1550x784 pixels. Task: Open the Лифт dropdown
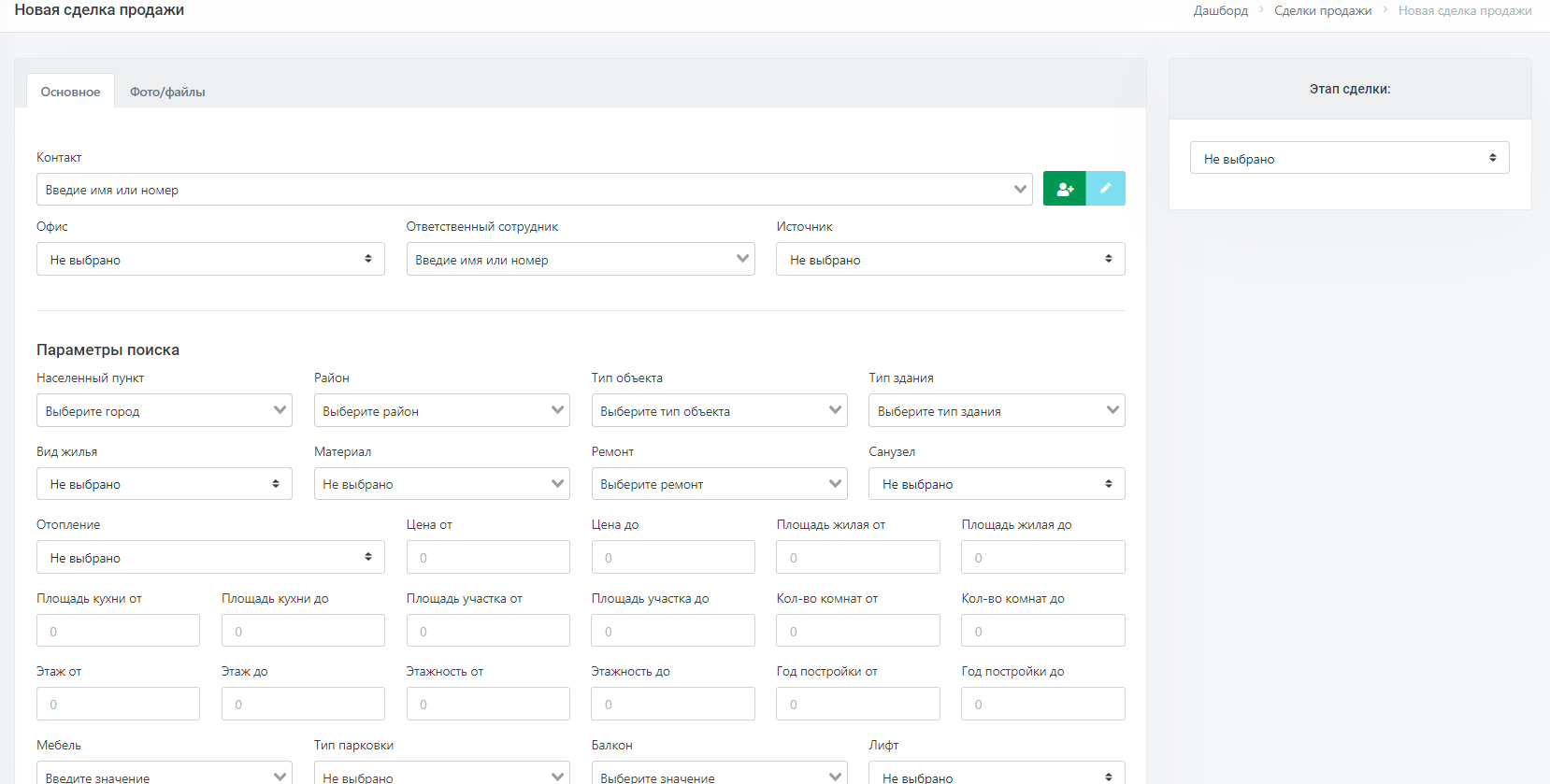click(997, 774)
